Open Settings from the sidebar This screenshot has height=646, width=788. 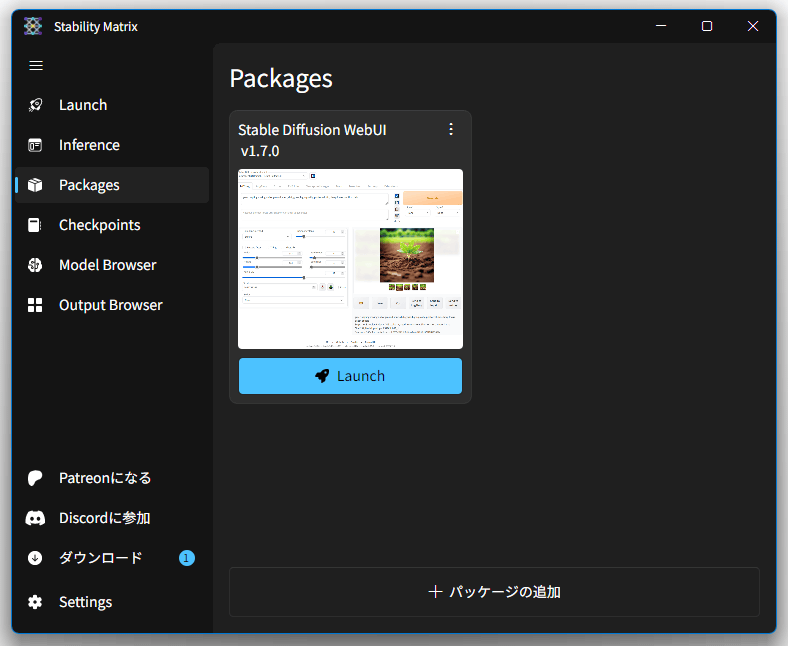(112, 602)
